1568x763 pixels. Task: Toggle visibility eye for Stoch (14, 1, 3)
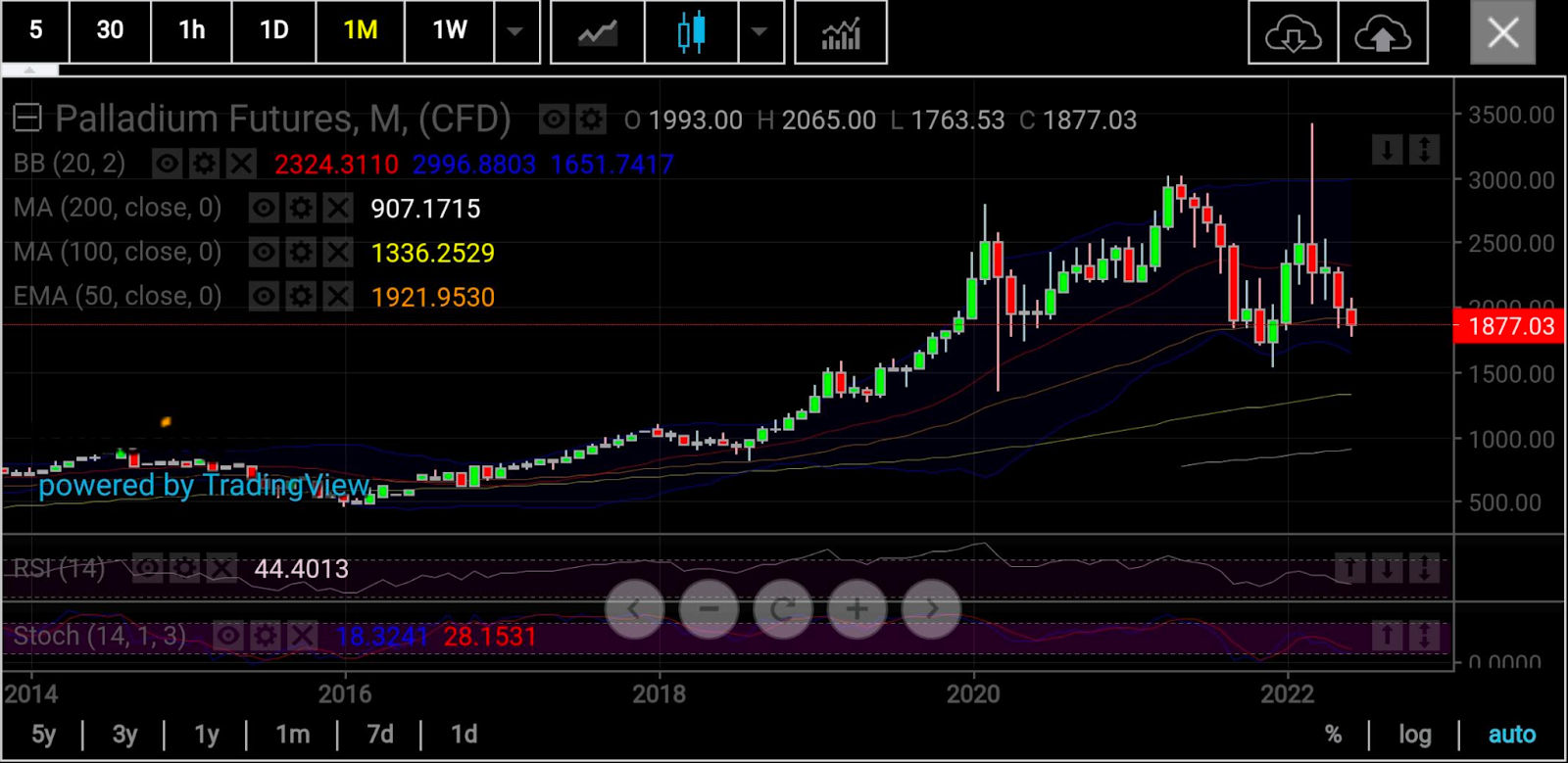click(x=228, y=637)
